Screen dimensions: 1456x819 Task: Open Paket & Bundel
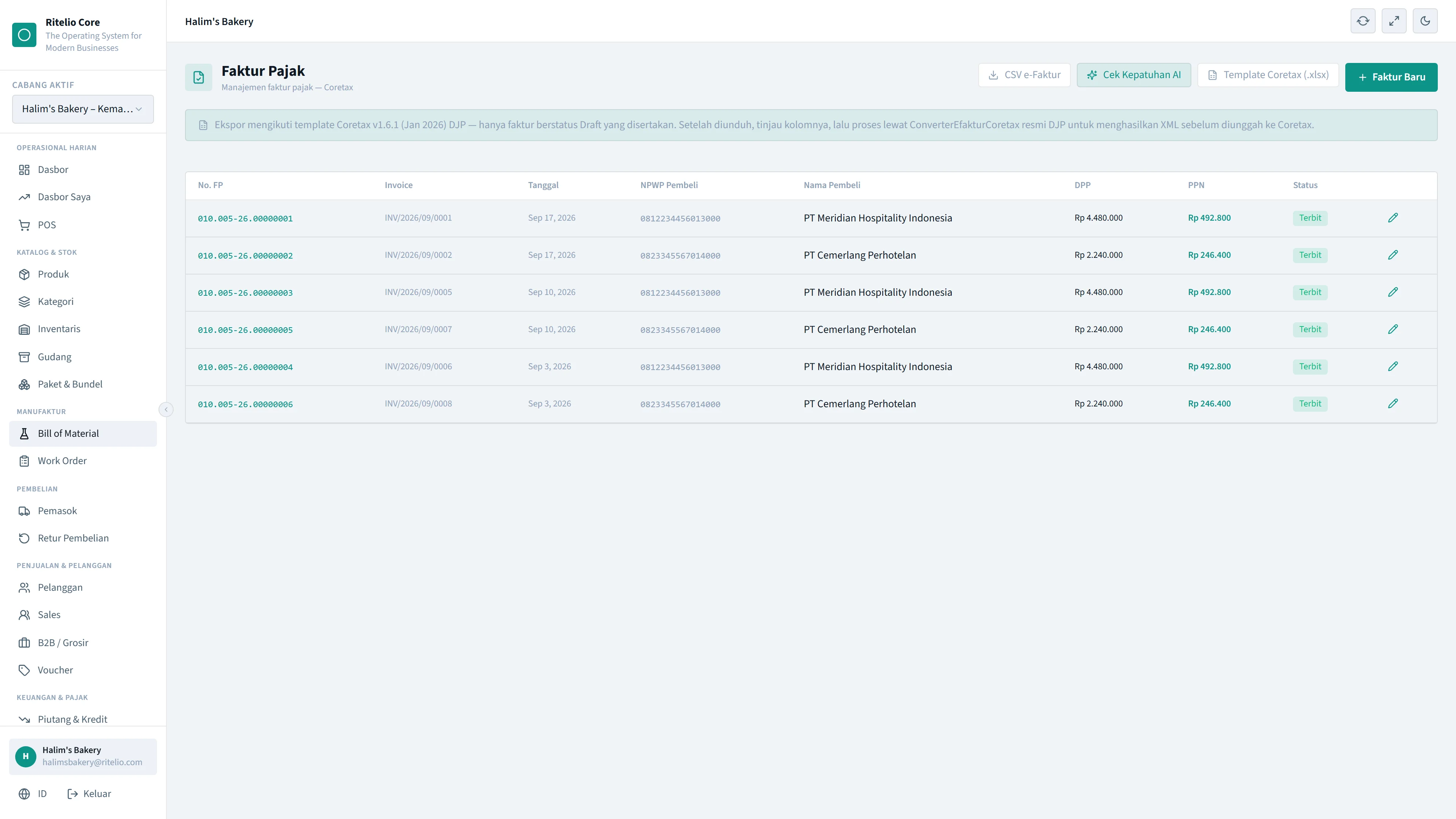83,384
